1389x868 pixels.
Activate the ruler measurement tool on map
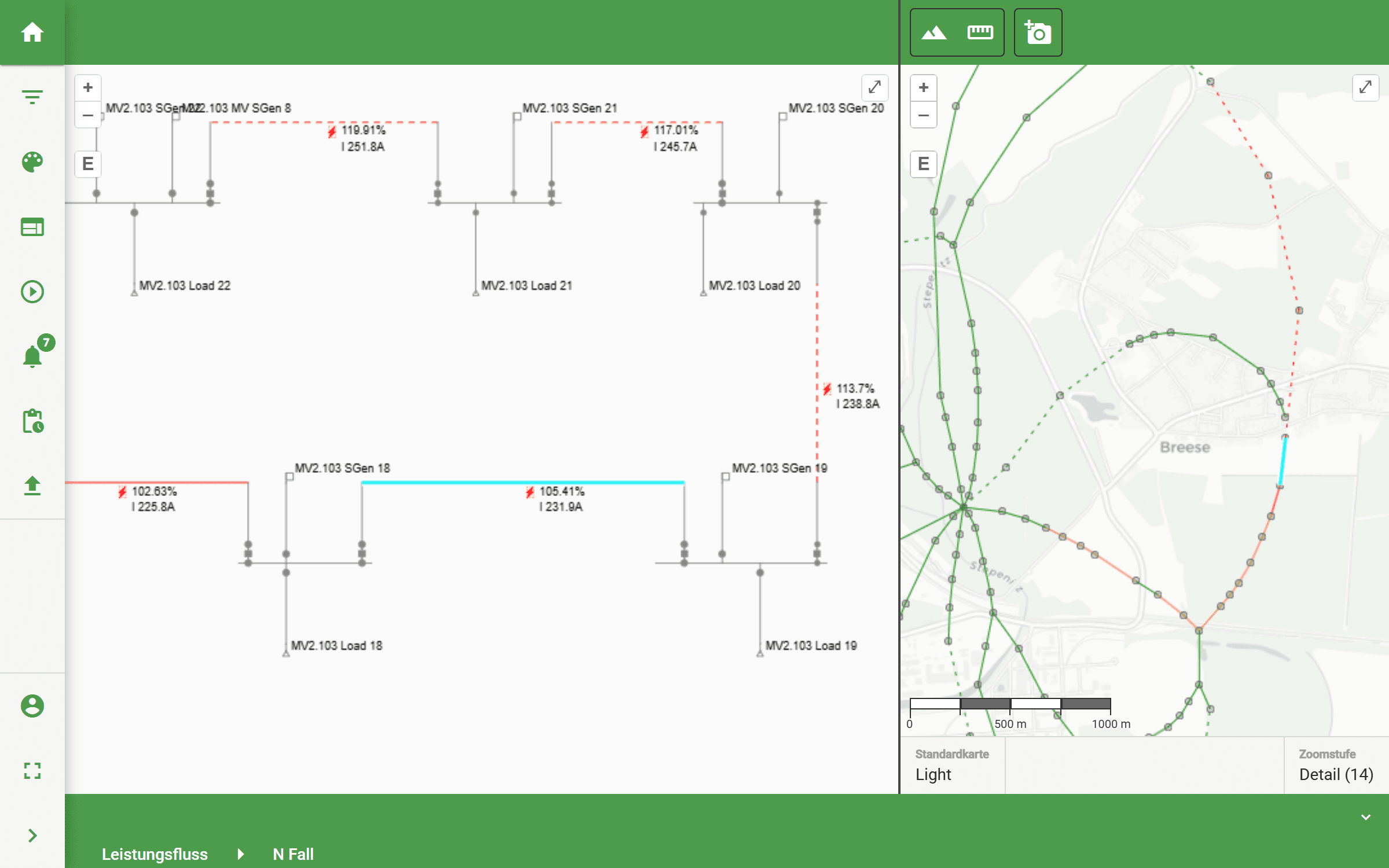tap(981, 32)
